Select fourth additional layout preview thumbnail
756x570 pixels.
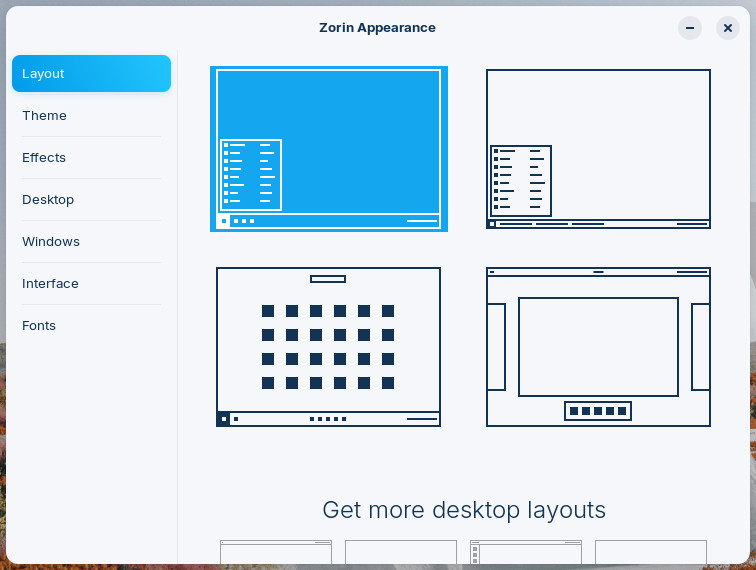click(651, 552)
